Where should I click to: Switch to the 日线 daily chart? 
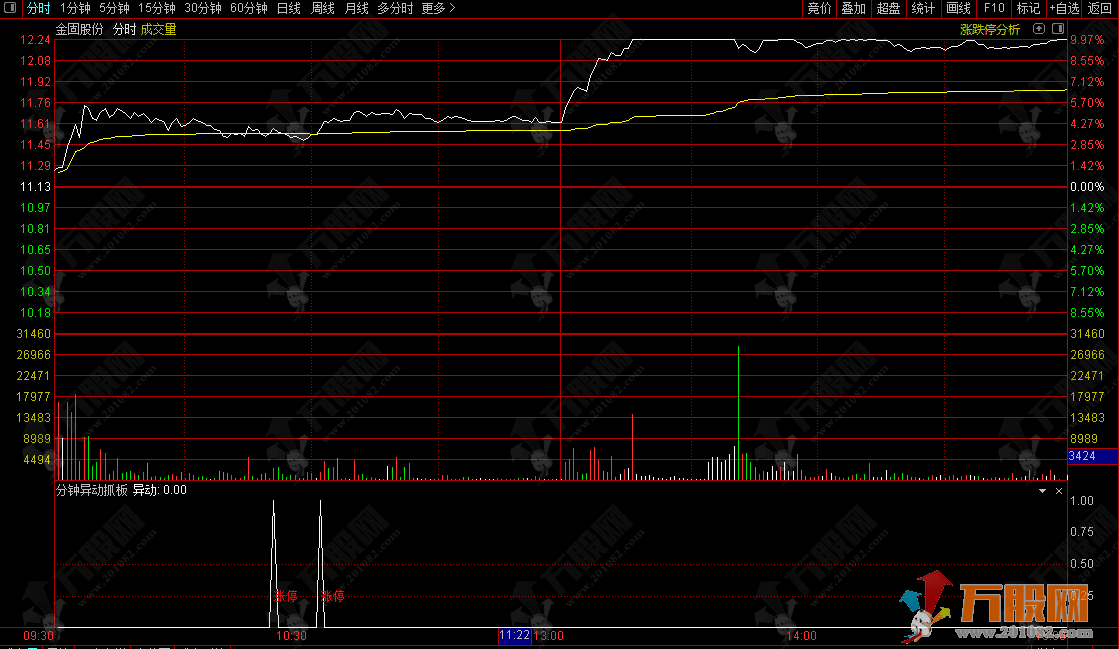(x=288, y=8)
